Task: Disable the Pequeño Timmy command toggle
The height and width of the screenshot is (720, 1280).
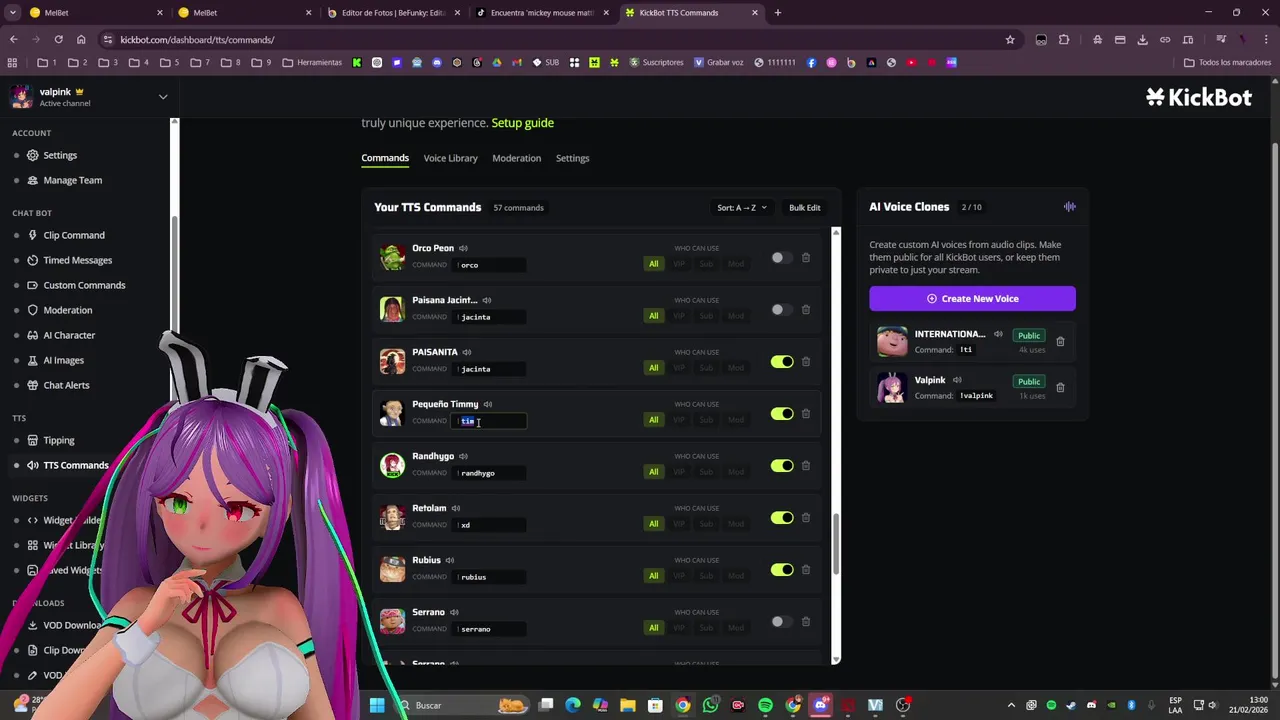Action: tap(782, 414)
